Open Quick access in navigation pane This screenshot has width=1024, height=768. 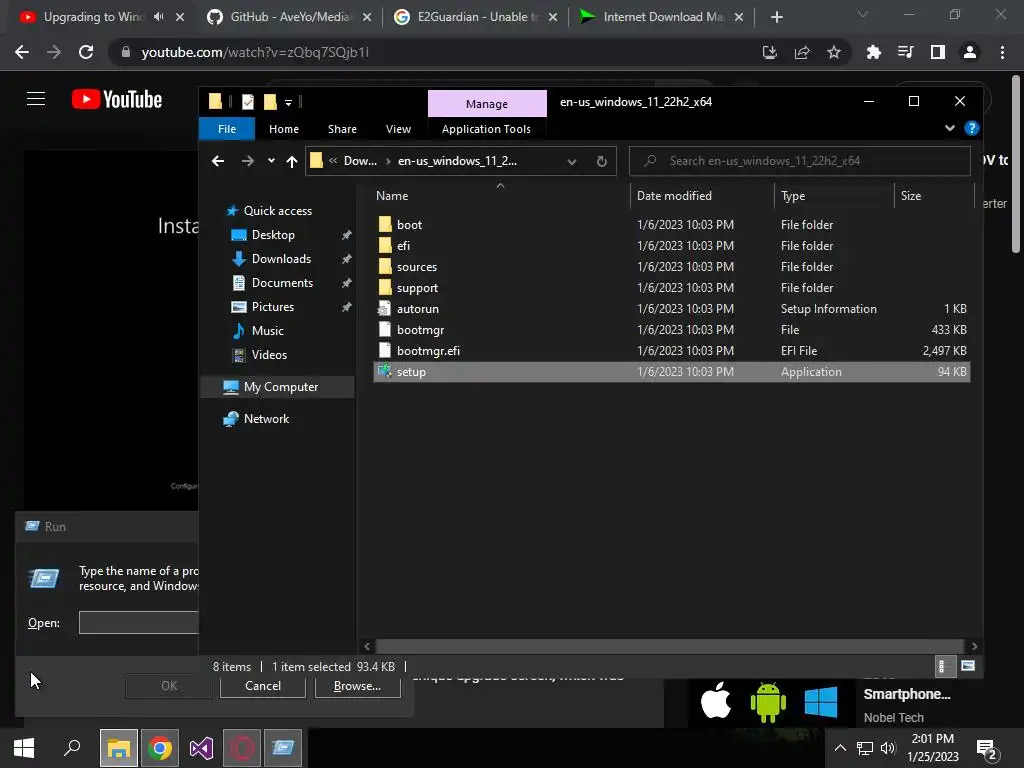[277, 210]
